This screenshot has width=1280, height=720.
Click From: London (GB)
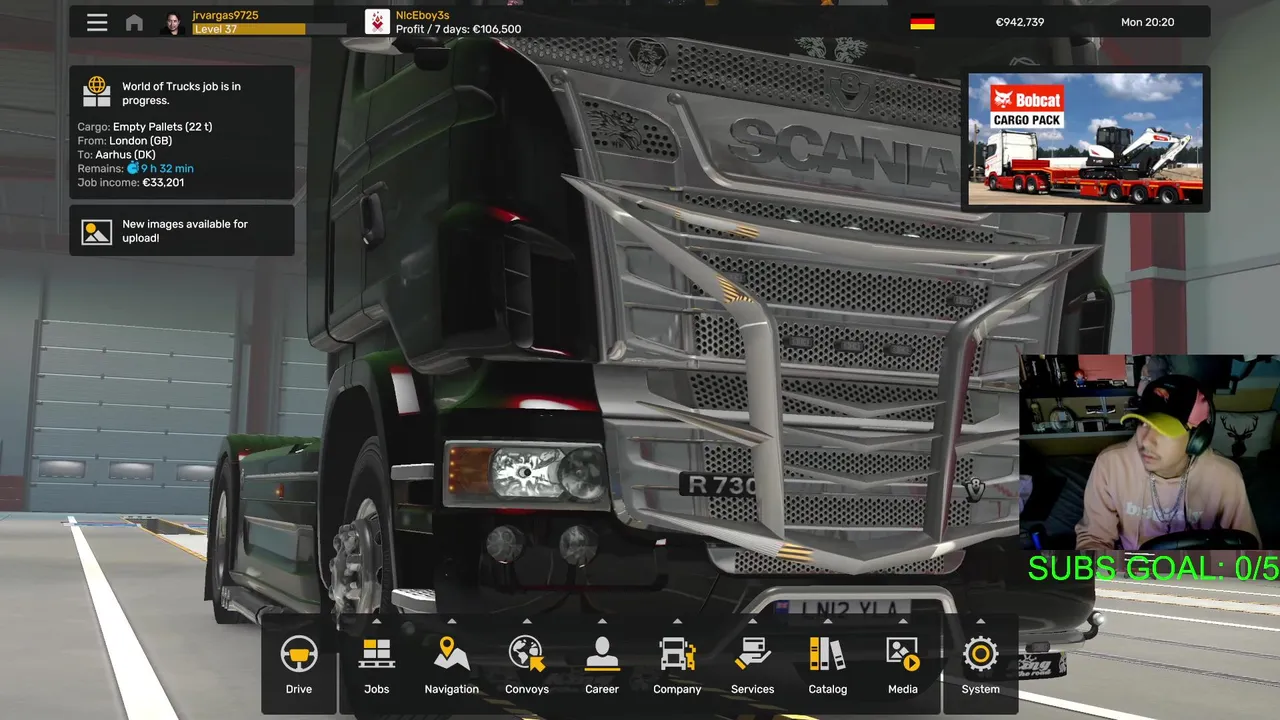pos(125,141)
